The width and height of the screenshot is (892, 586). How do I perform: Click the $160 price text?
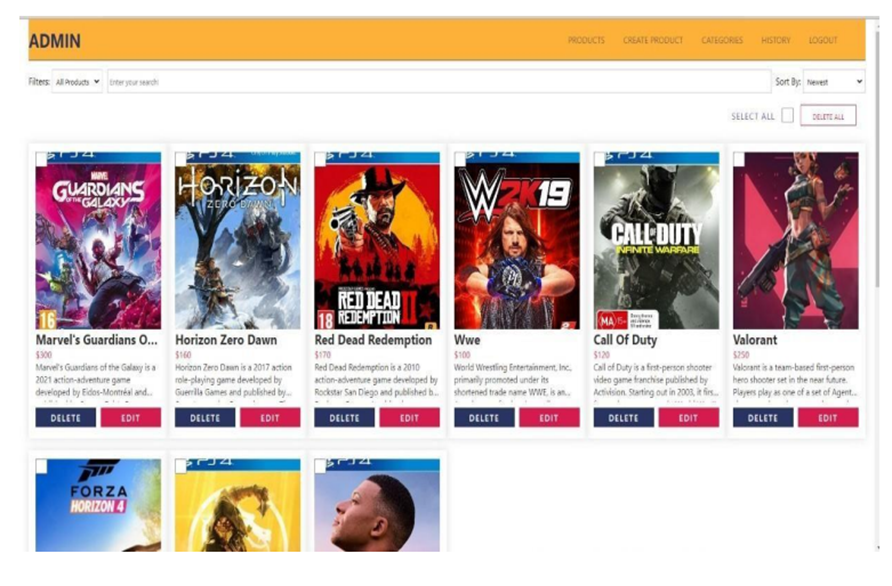[x=183, y=354]
